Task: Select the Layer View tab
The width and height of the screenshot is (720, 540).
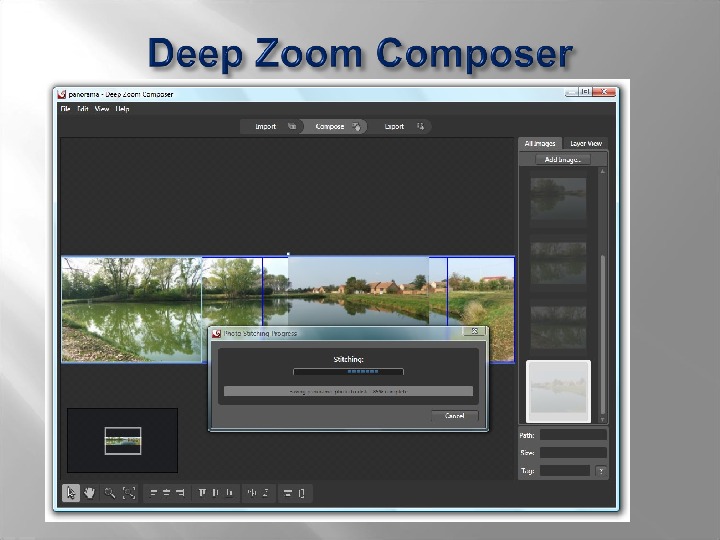Action: pyautogui.click(x=586, y=143)
